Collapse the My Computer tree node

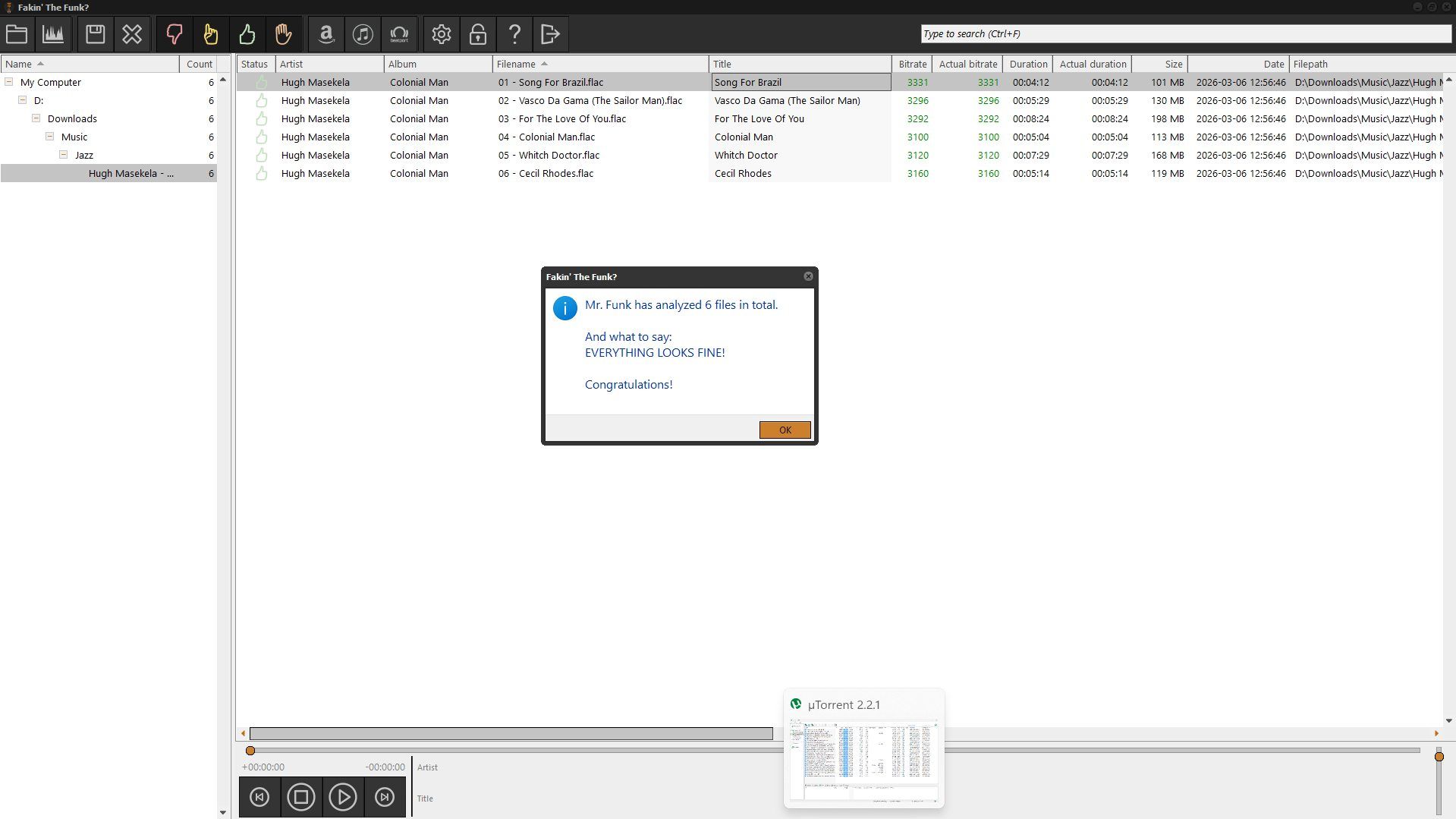[8, 82]
